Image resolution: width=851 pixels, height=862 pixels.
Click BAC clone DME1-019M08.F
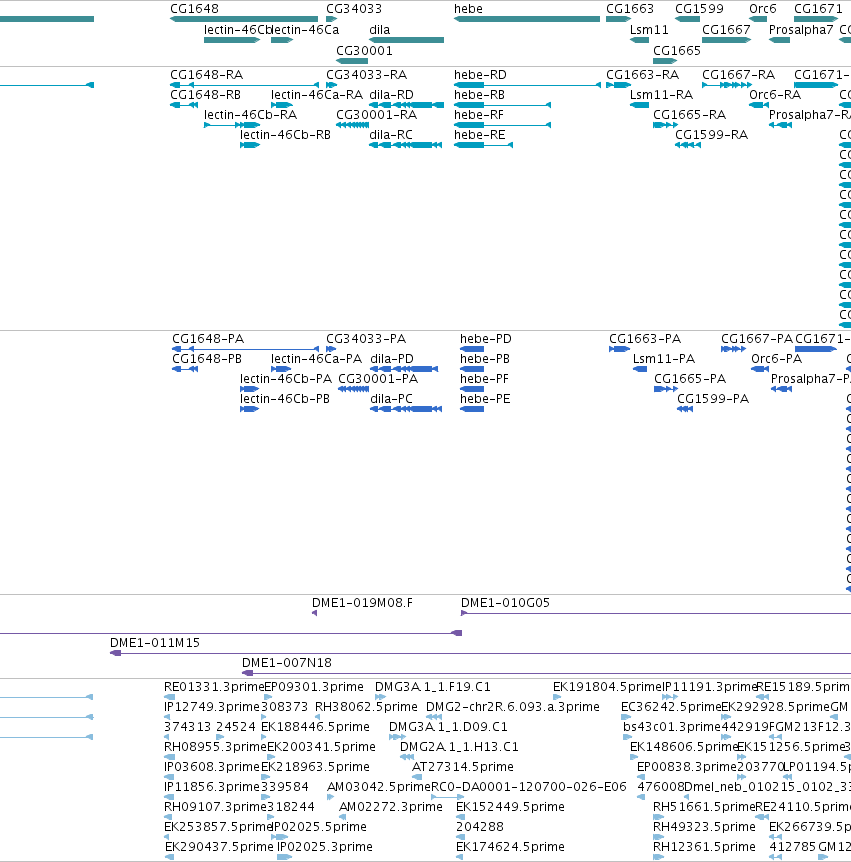[362, 603]
